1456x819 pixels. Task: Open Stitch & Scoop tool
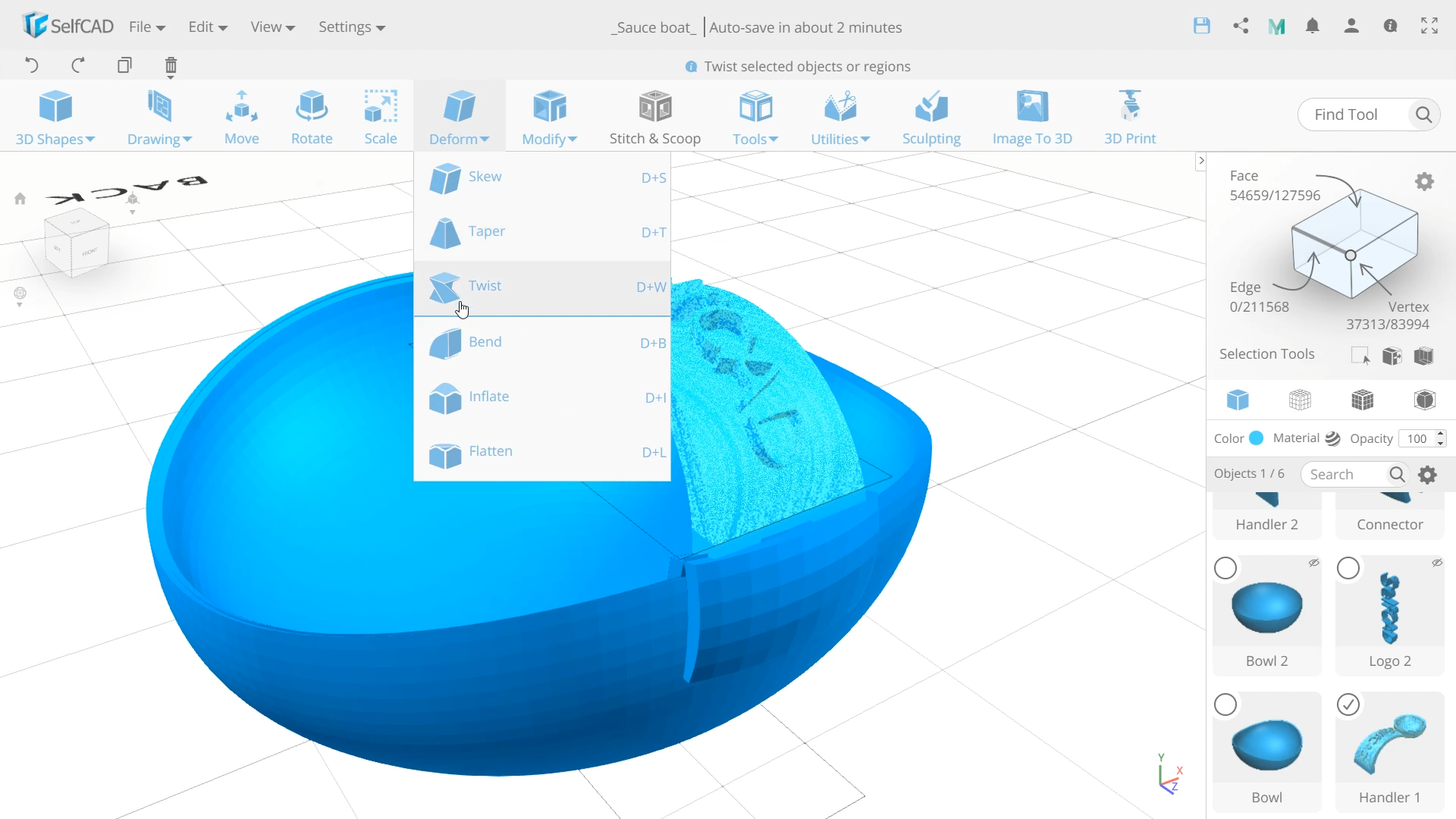[x=655, y=117]
